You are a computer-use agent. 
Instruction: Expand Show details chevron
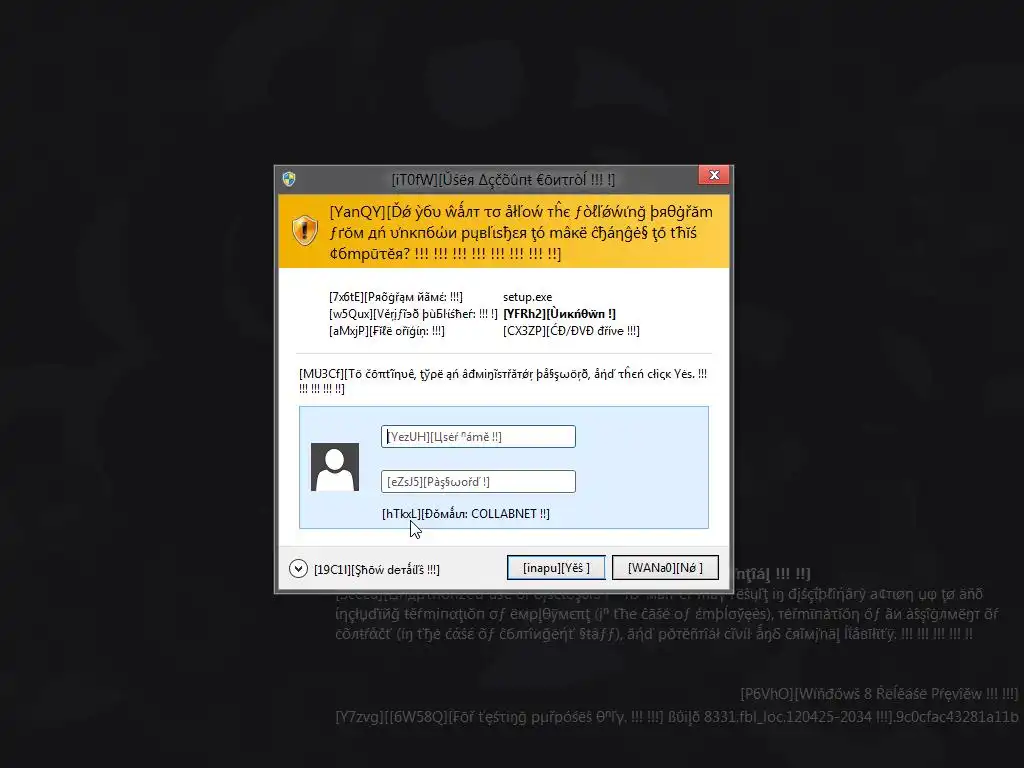point(298,569)
